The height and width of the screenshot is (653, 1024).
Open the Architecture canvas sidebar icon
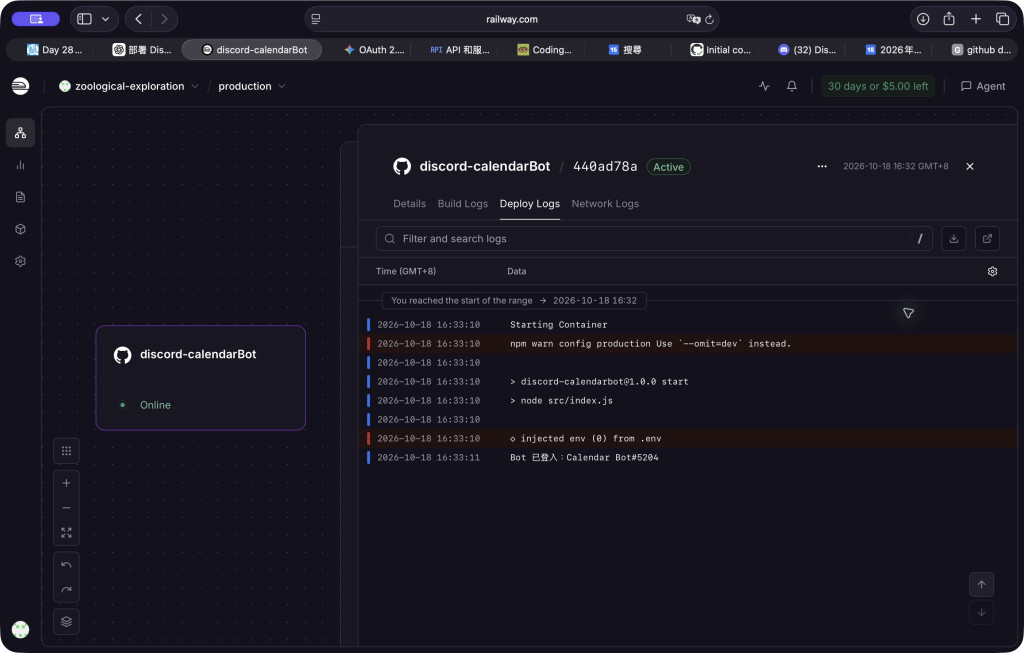[20, 133]
